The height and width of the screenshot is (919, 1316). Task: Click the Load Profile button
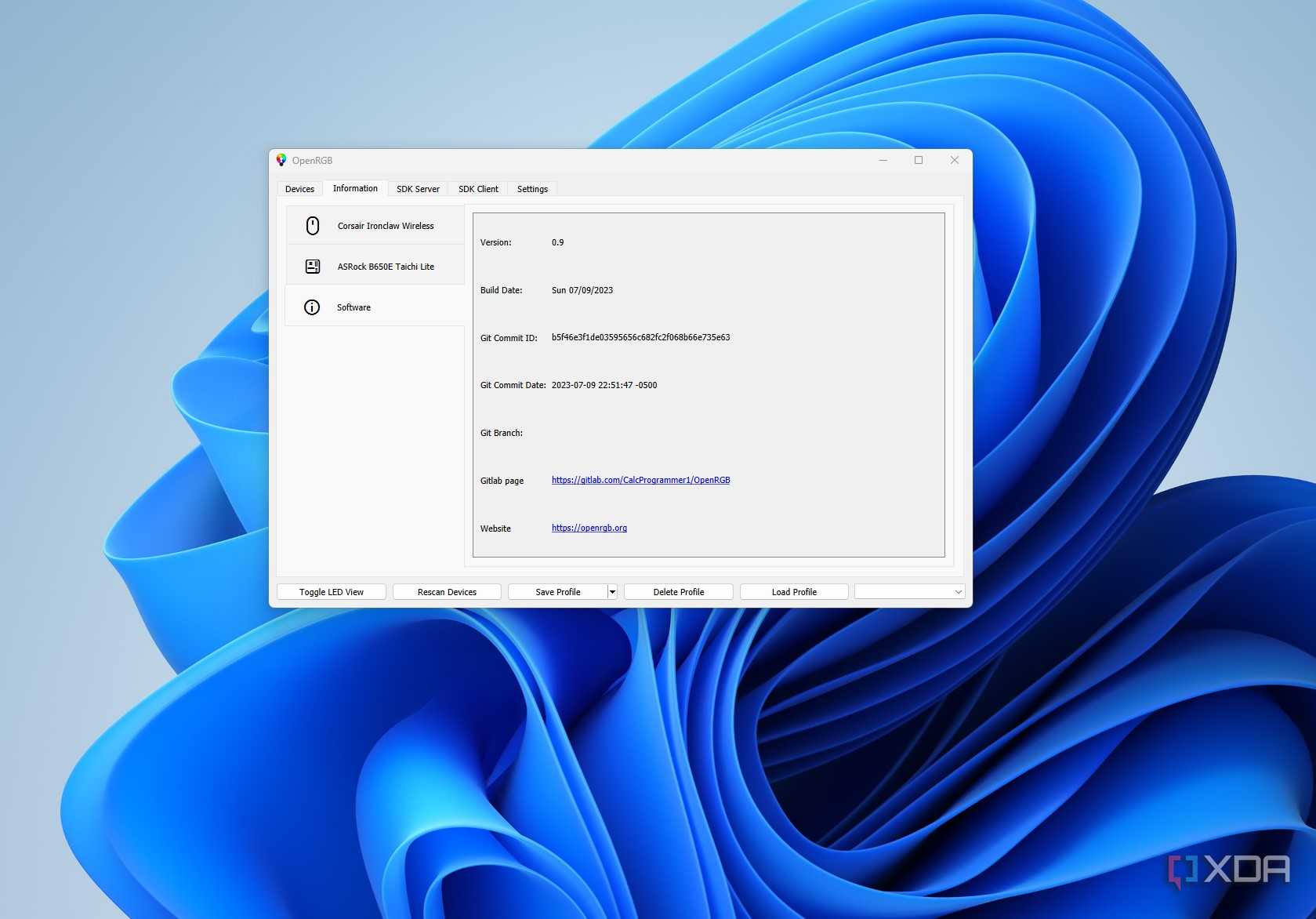(x=794, y=592)
